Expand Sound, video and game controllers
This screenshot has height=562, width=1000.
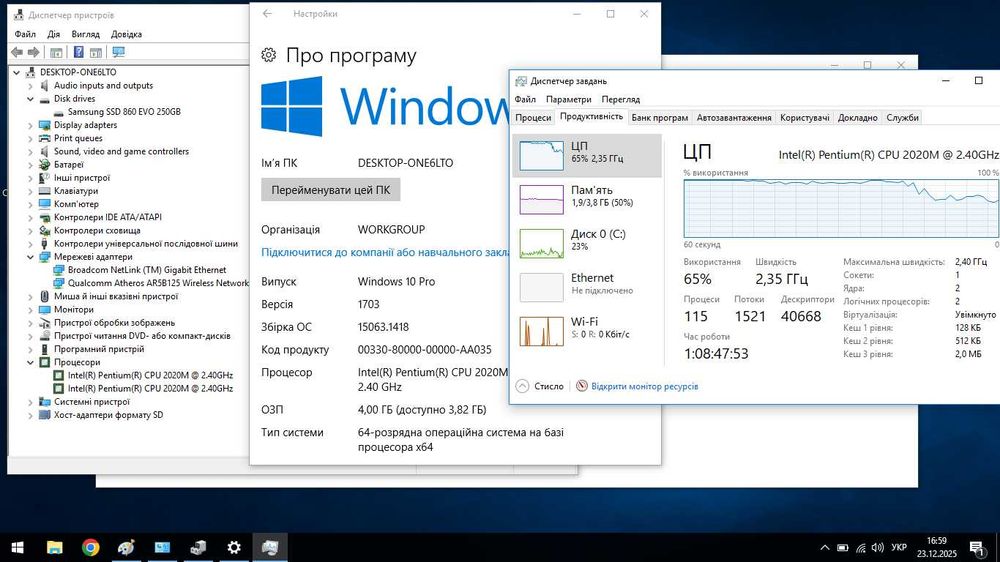[30, 152]
